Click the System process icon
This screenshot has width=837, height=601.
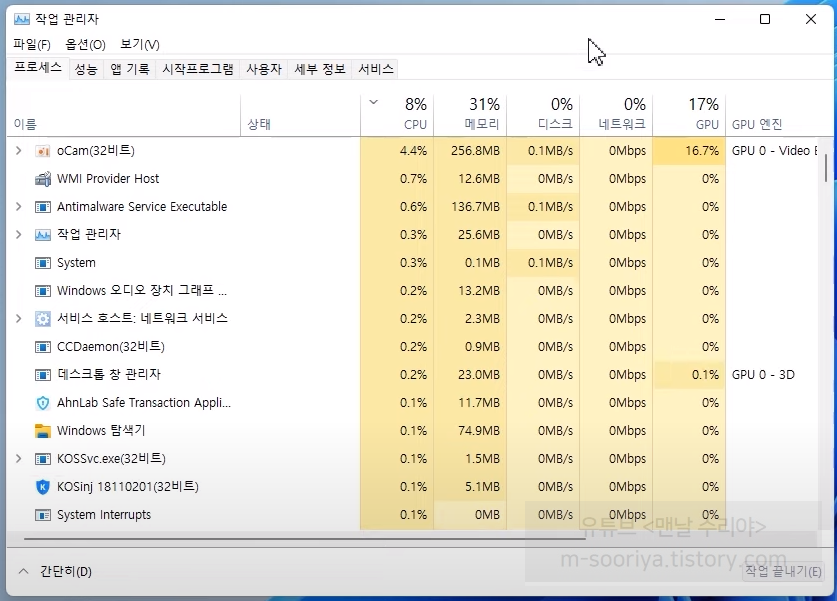[42, 263]
